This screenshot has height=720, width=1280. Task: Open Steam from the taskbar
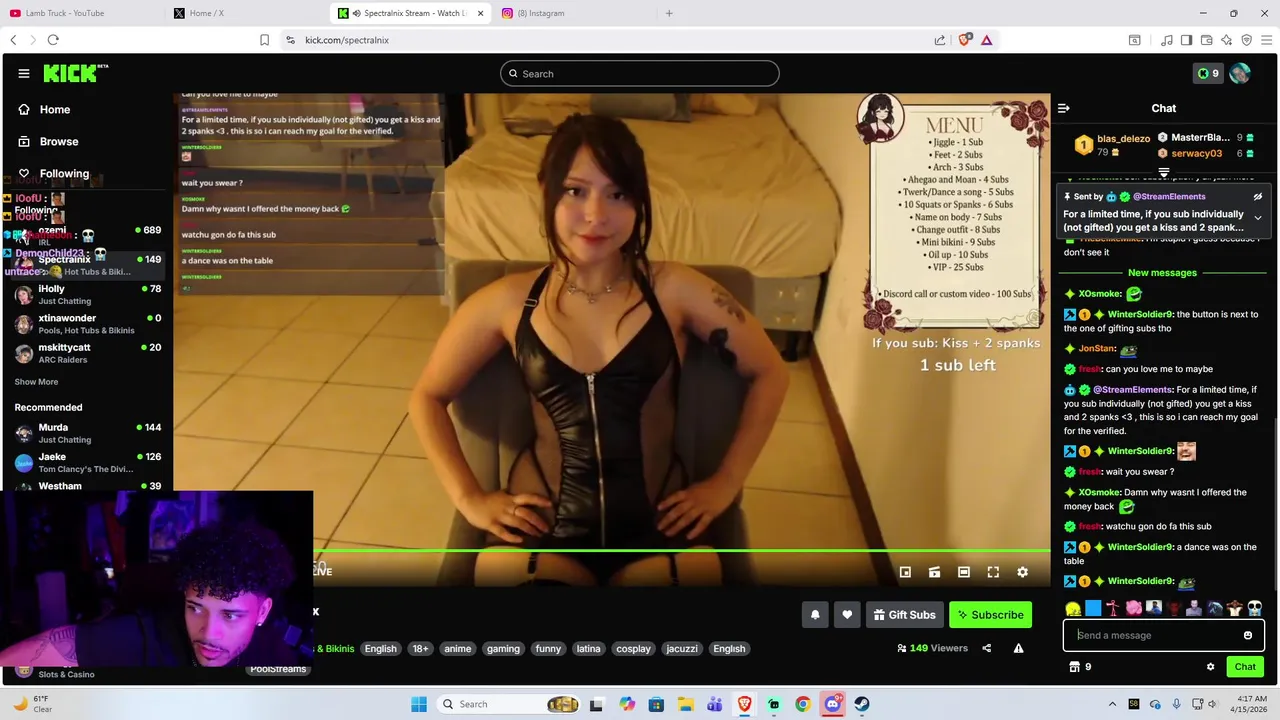pyautogui.click(x=862, y=704)
